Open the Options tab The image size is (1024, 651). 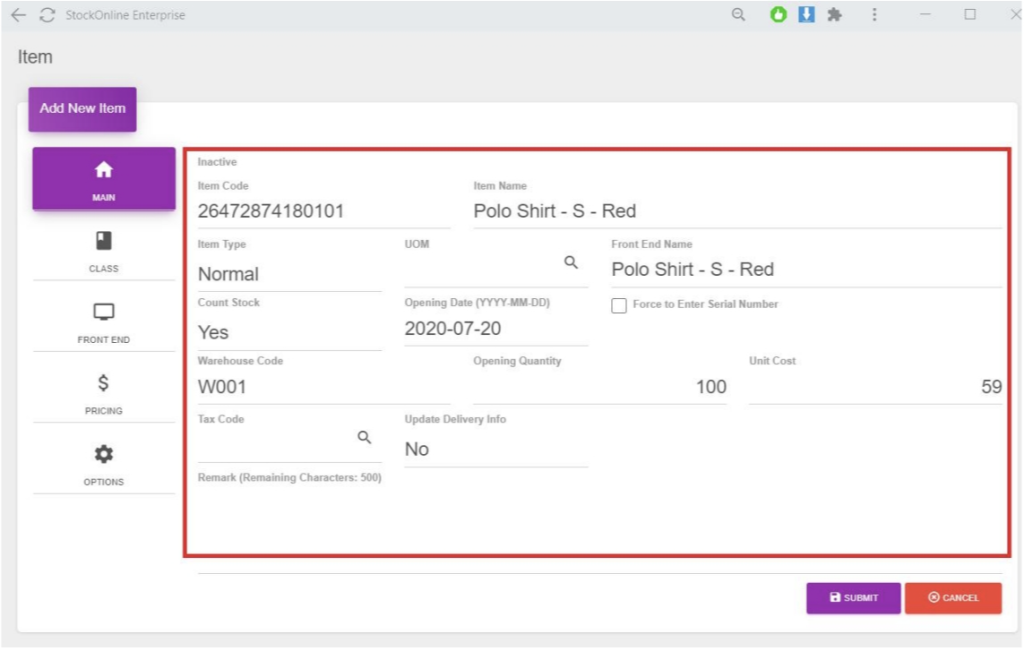pyautogui.click(x=103, y=465)
